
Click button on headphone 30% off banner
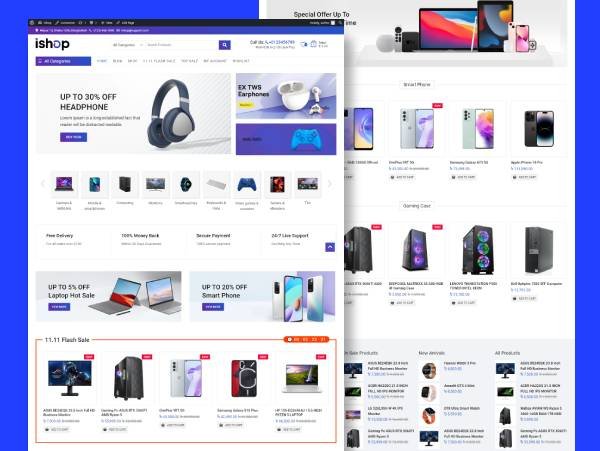pyautogui.click(x=73, y=137)
